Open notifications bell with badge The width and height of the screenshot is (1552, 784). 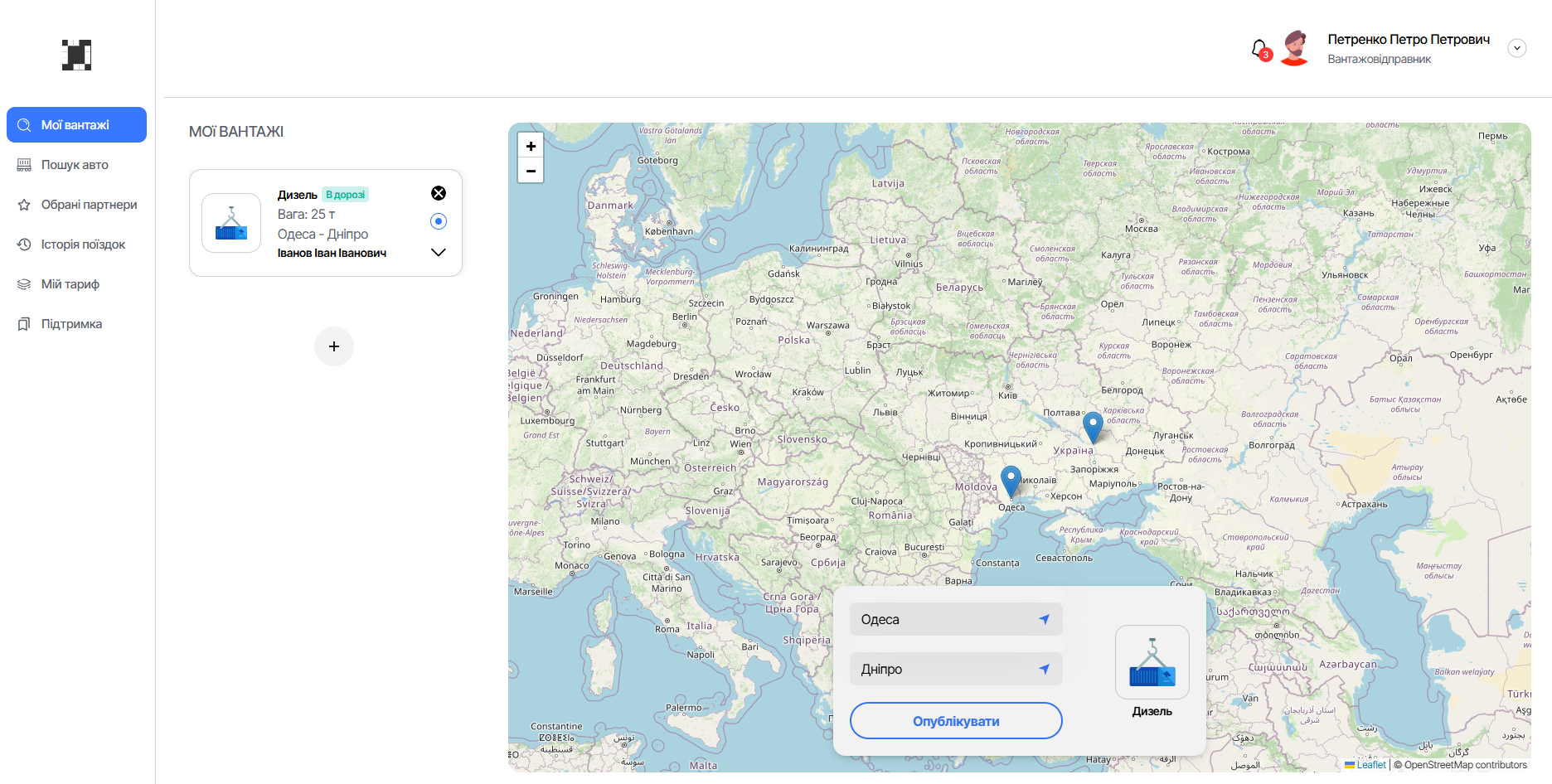[x=1261, y=50]
